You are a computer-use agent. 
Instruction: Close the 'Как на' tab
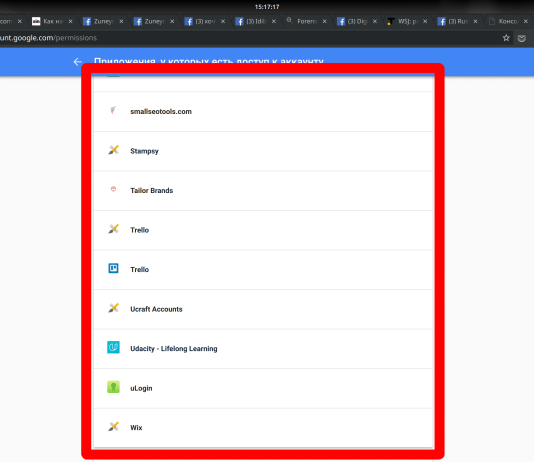pyautogui.click(x=70, y=21)
